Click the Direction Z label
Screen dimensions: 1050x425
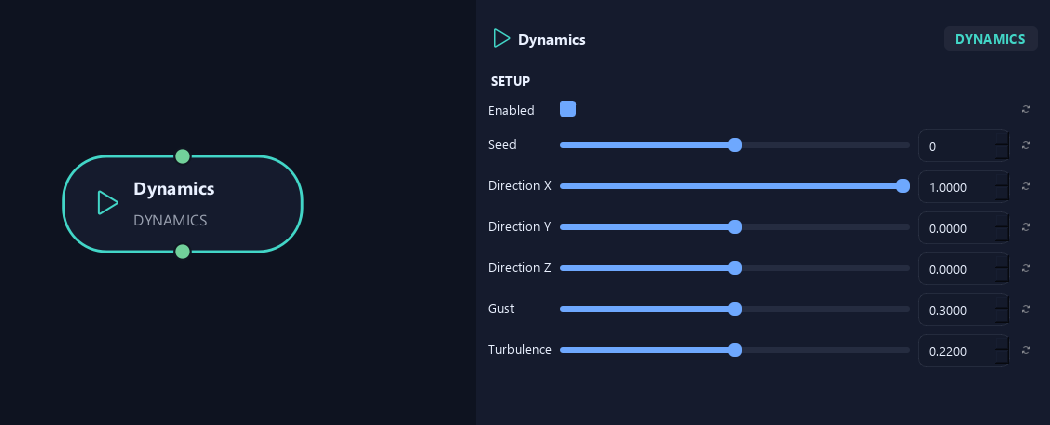pos(520,268)
